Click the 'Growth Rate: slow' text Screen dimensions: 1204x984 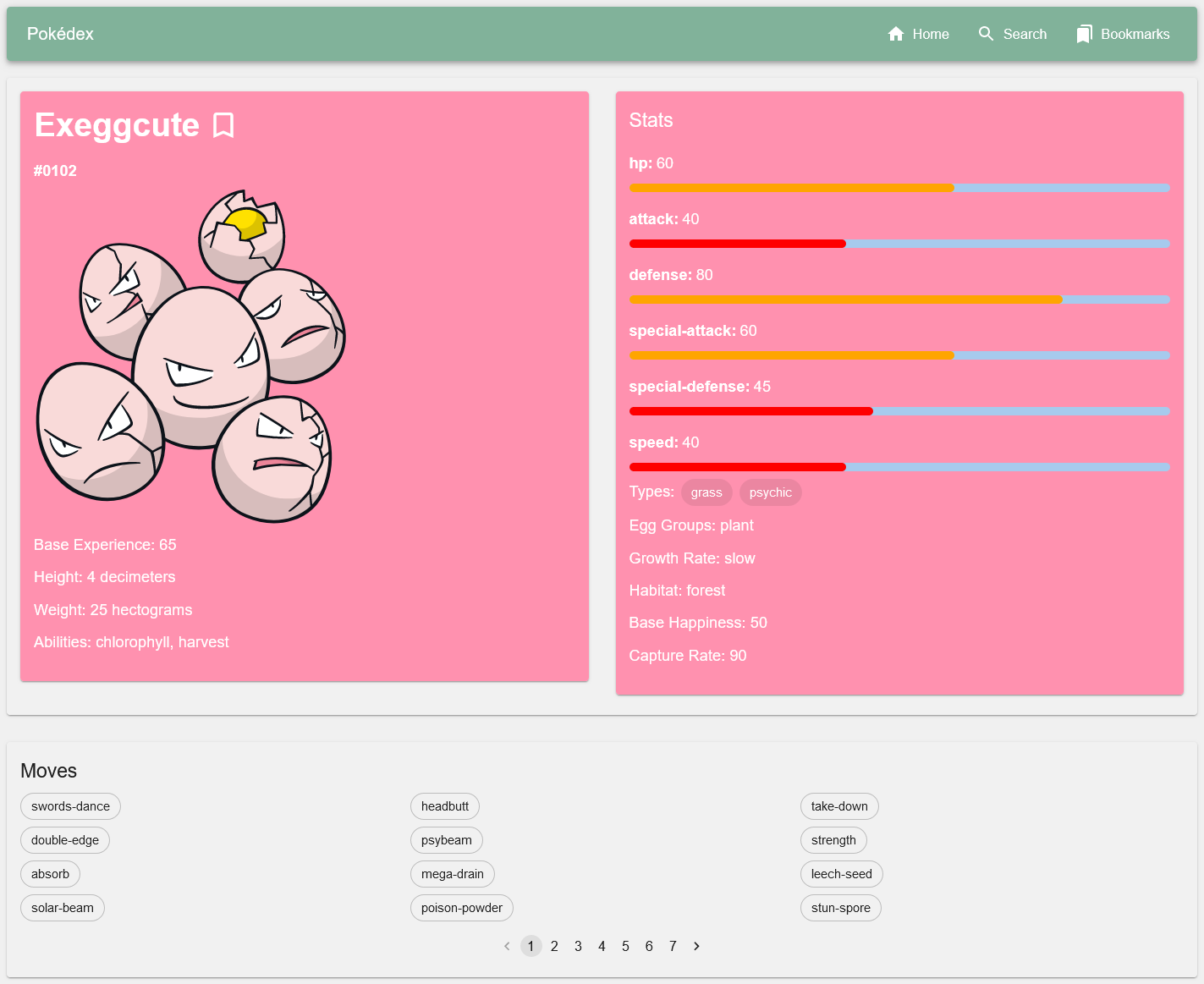point(692,558)
